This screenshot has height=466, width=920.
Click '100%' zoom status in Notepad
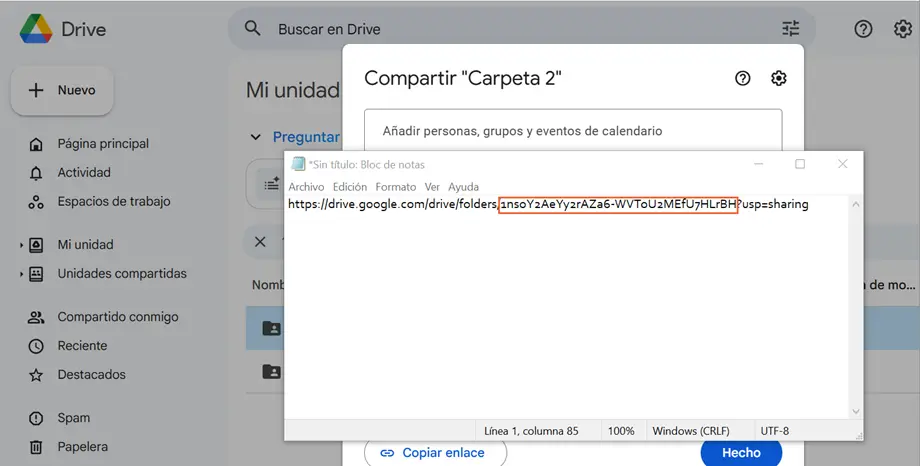point(621,431)
